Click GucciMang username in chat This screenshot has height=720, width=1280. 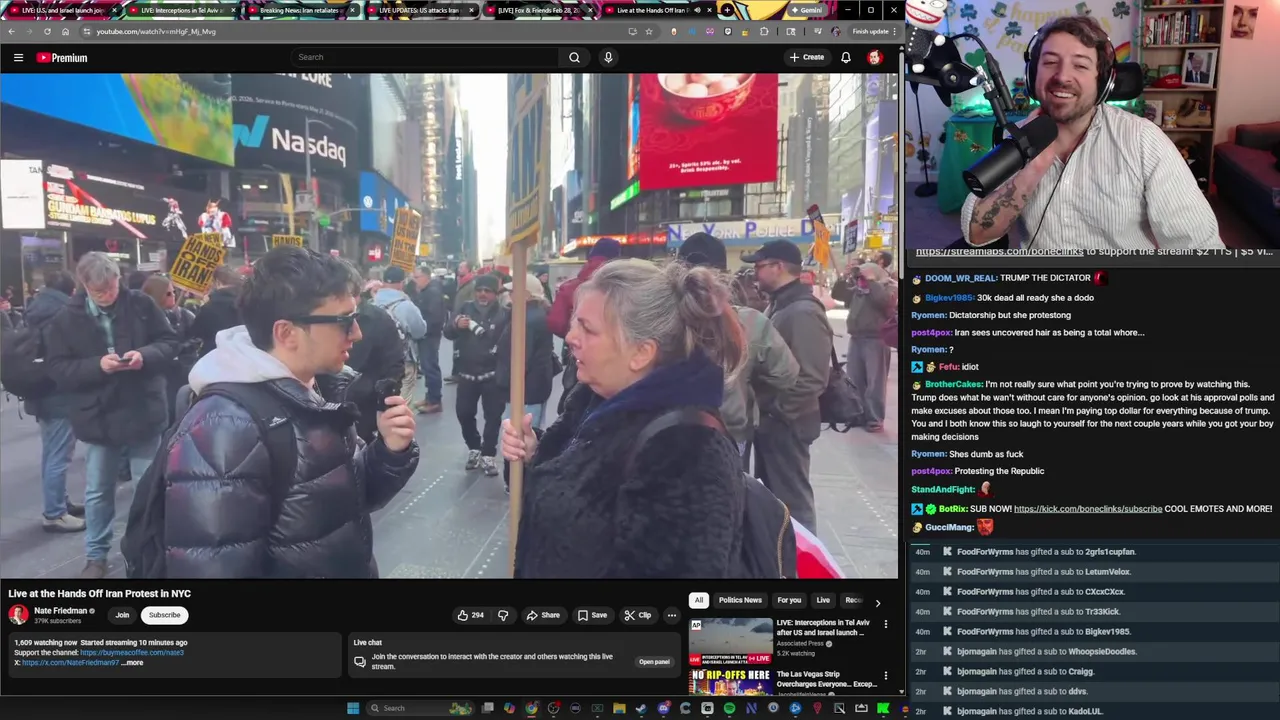pyautogui.click(x=949, y=527)
